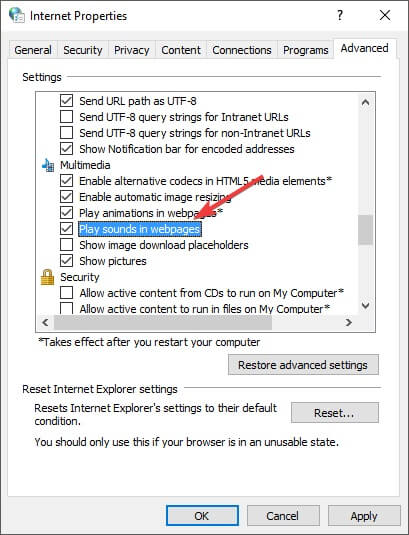The height and width of the screenshot is (535, 409).
Task: Enable Show image download placeholders checkbox
Action: 67,245
